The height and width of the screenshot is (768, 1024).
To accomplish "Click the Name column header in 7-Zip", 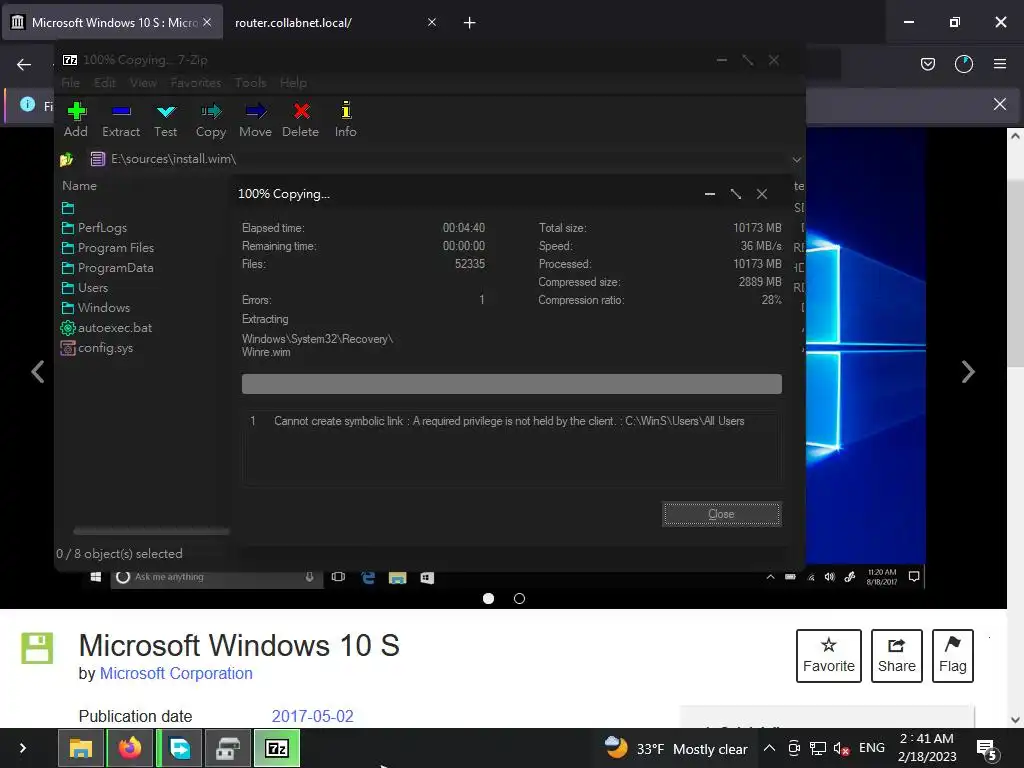I will tap(80, 186).
